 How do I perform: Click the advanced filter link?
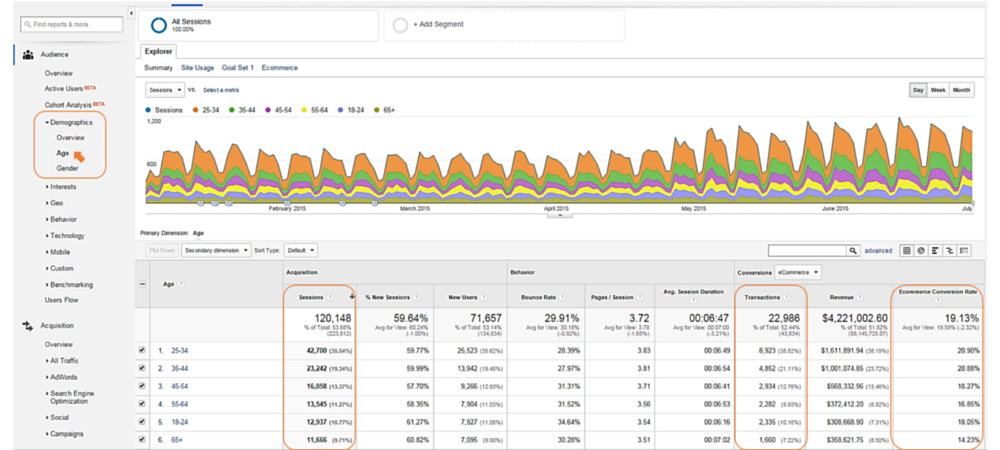coord(878,251)
